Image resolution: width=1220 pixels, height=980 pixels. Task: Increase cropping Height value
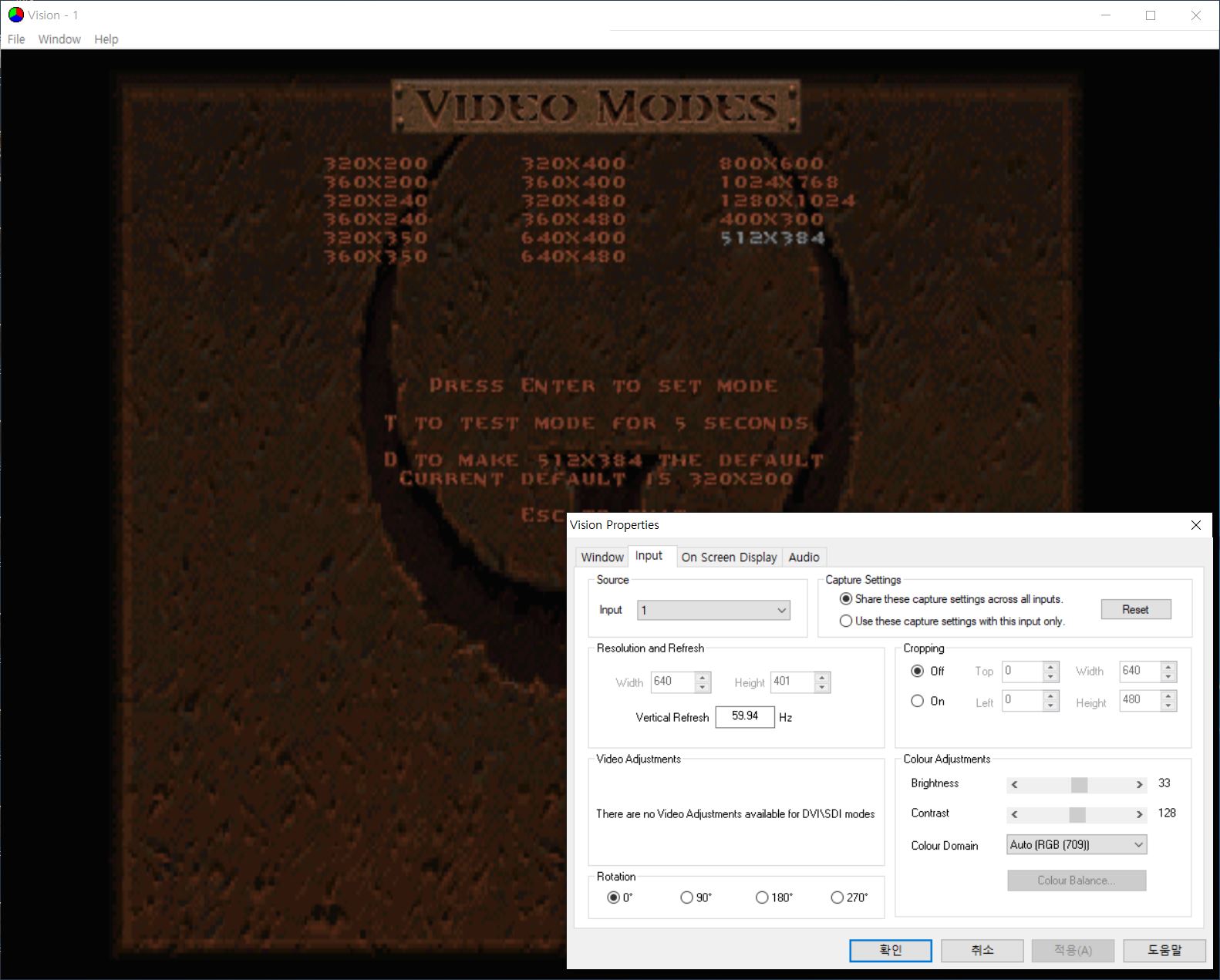coord(1168,695)
